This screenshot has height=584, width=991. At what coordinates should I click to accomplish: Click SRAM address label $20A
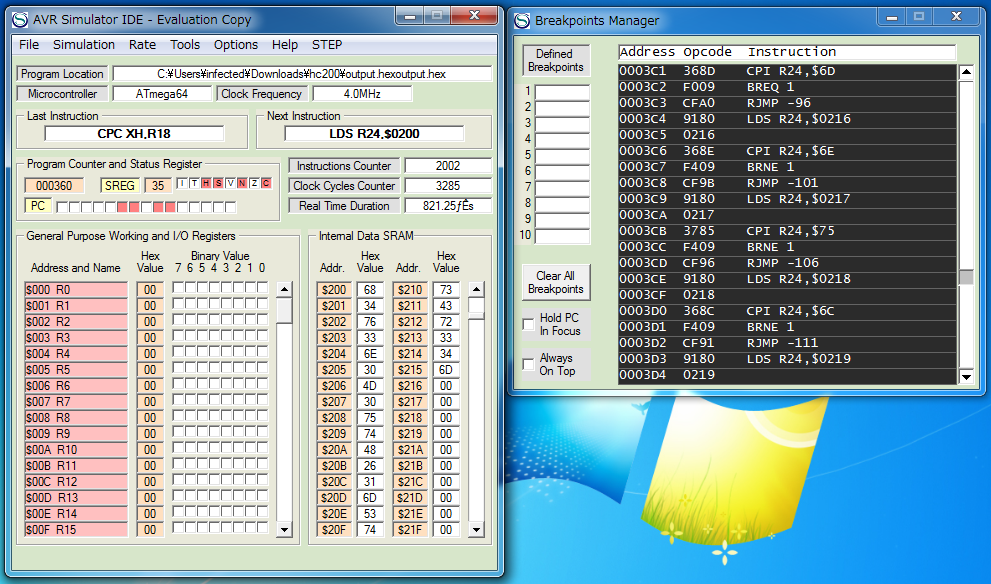(334, 449)
